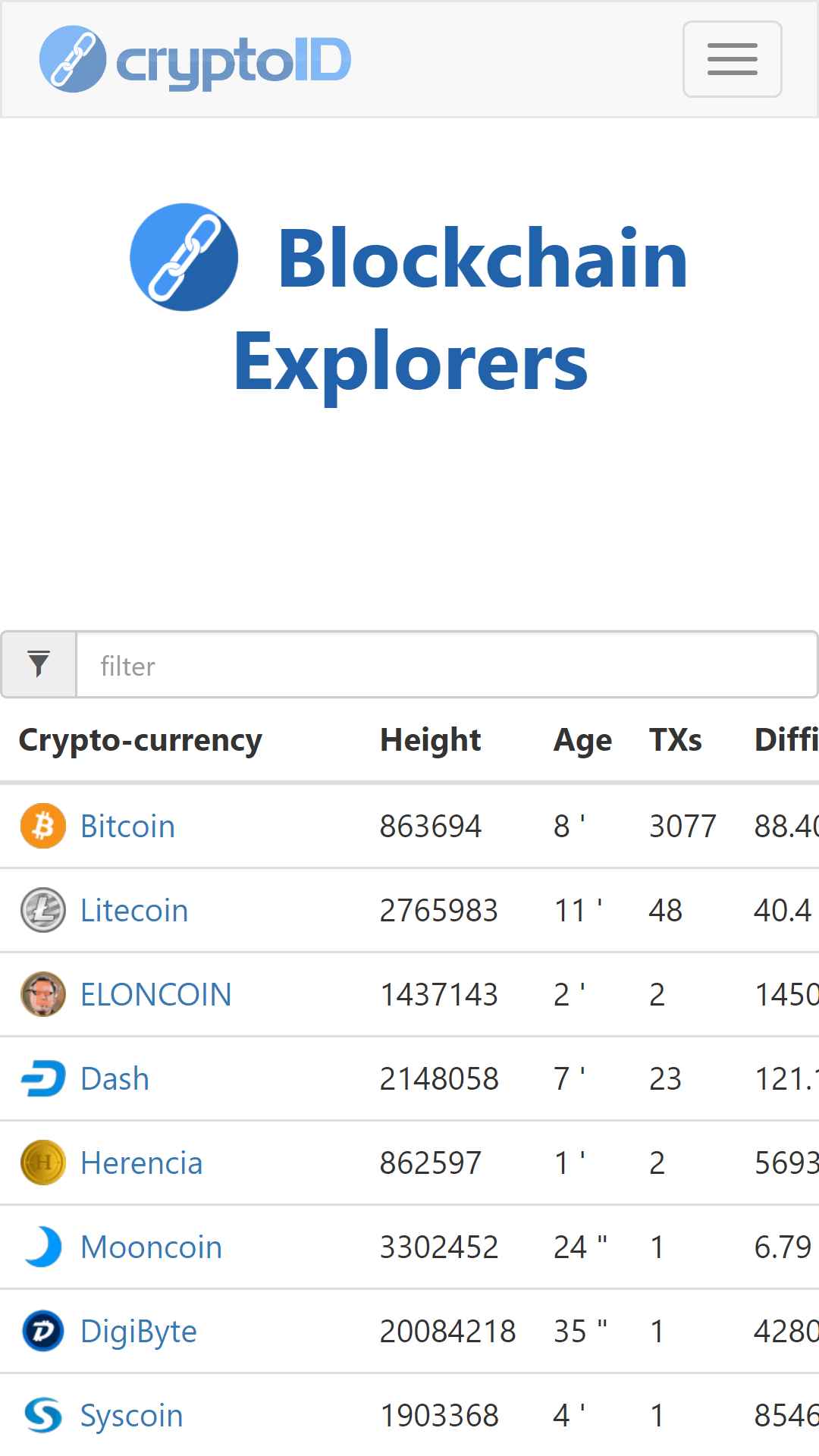Click the Bitcoin coin icon
This screenshot has height=1456, width=819.
coord(42,826)
